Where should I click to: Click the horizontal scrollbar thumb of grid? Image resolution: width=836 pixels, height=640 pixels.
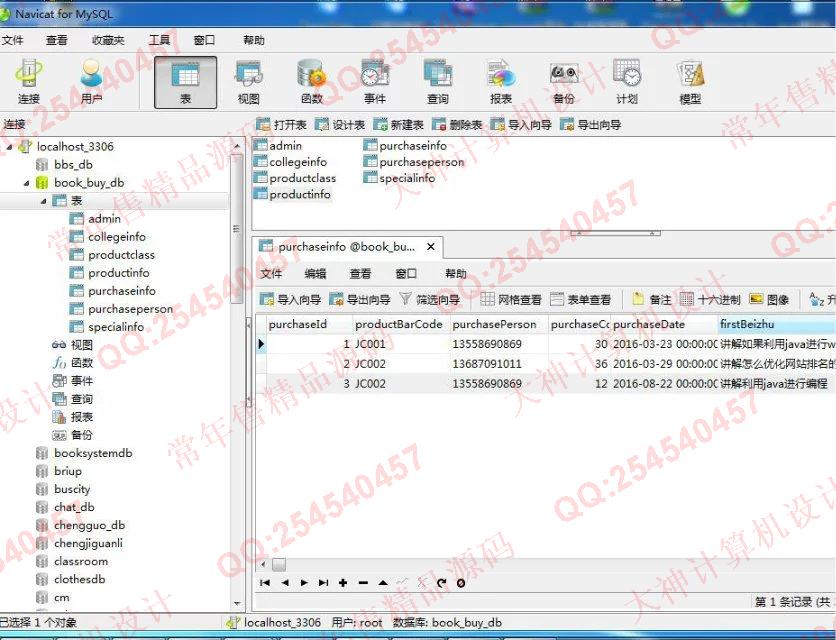[279, 564]
